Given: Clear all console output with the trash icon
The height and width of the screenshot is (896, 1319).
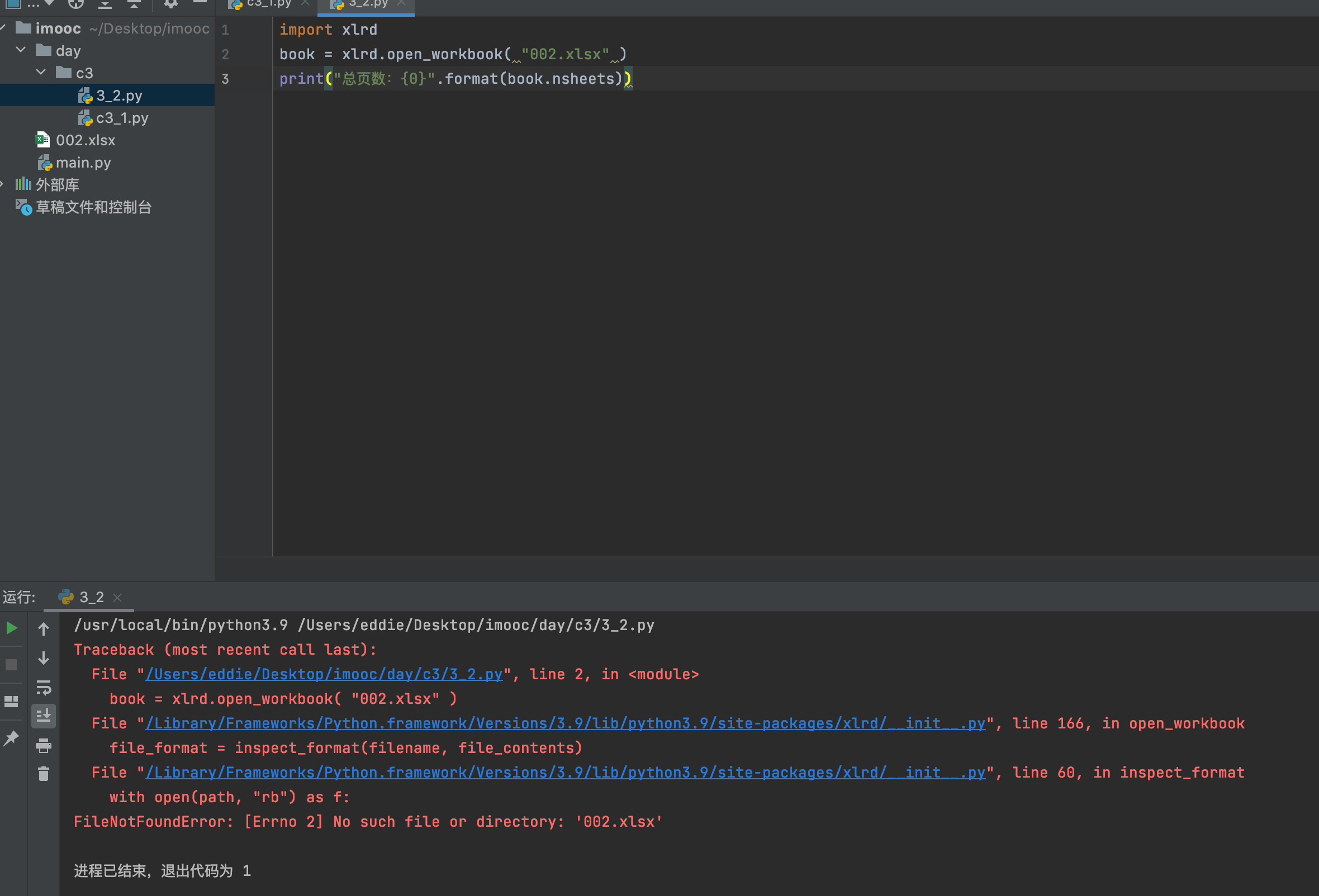Looking at the screenshot, I should [x=44, y=774].
